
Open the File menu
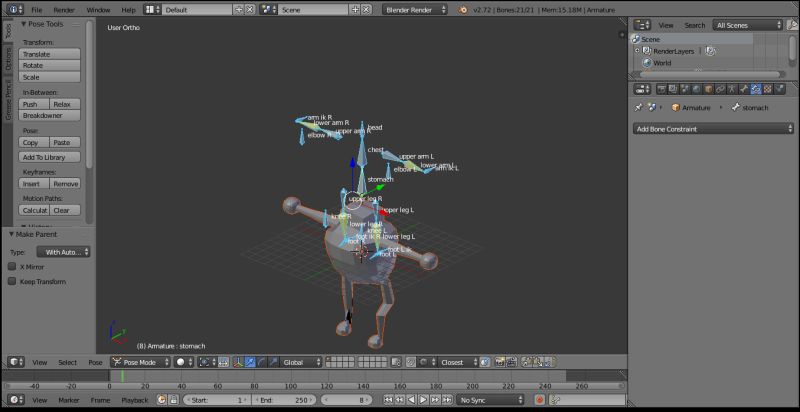tap(37, 10)
